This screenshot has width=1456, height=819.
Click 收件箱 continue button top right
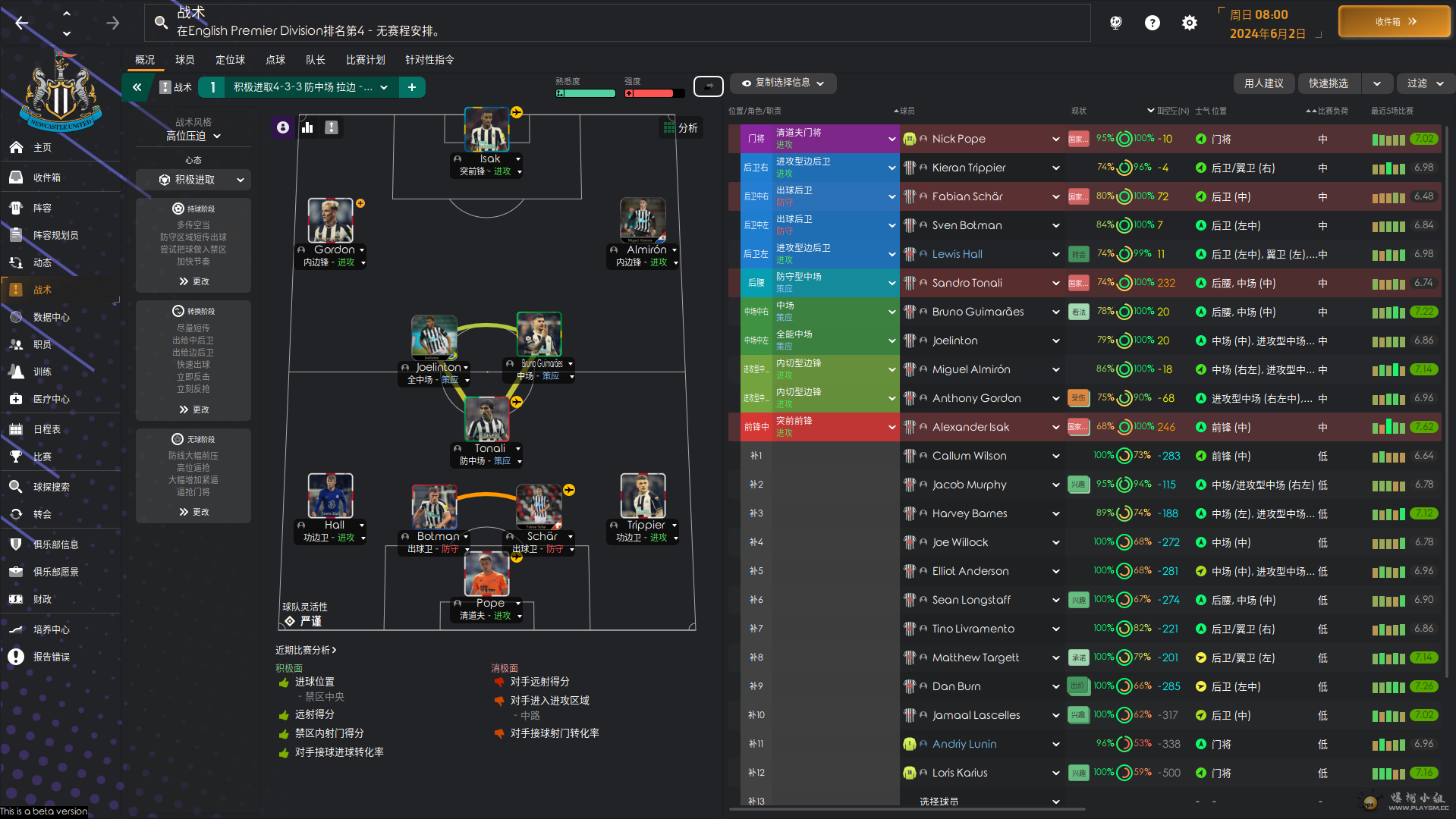coord(1395,21)
